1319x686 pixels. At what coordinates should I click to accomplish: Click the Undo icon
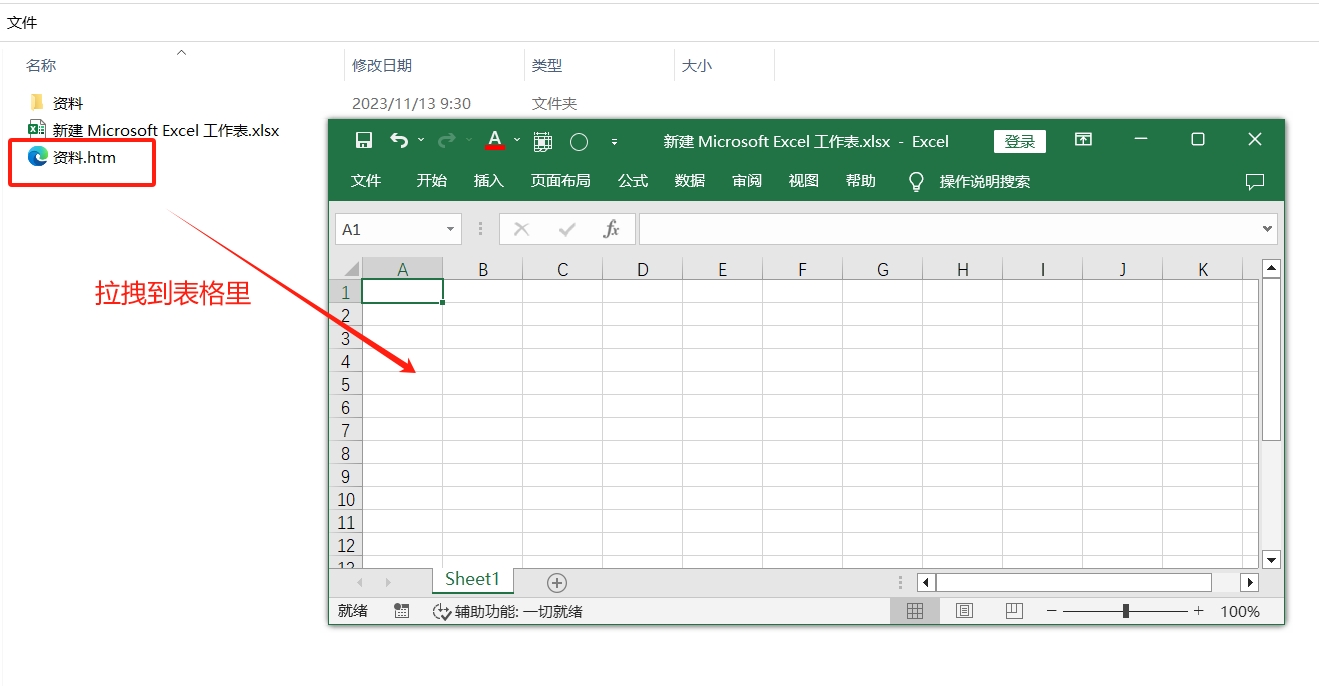coord(401,141)
